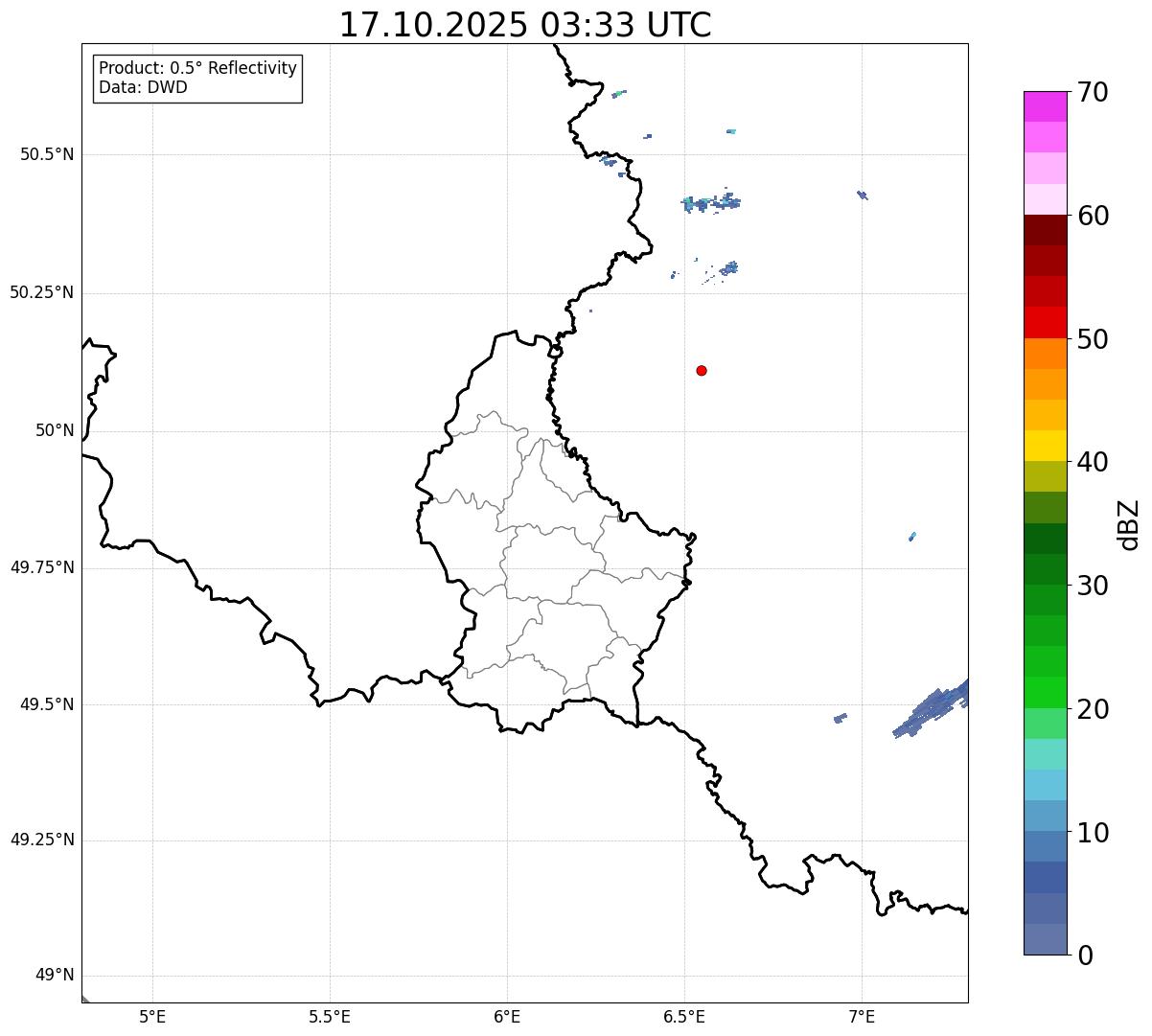Click the latitude label 50°N
Image resolution: width=1152 pixels, height=1036 pixels.
coord(55,431)
